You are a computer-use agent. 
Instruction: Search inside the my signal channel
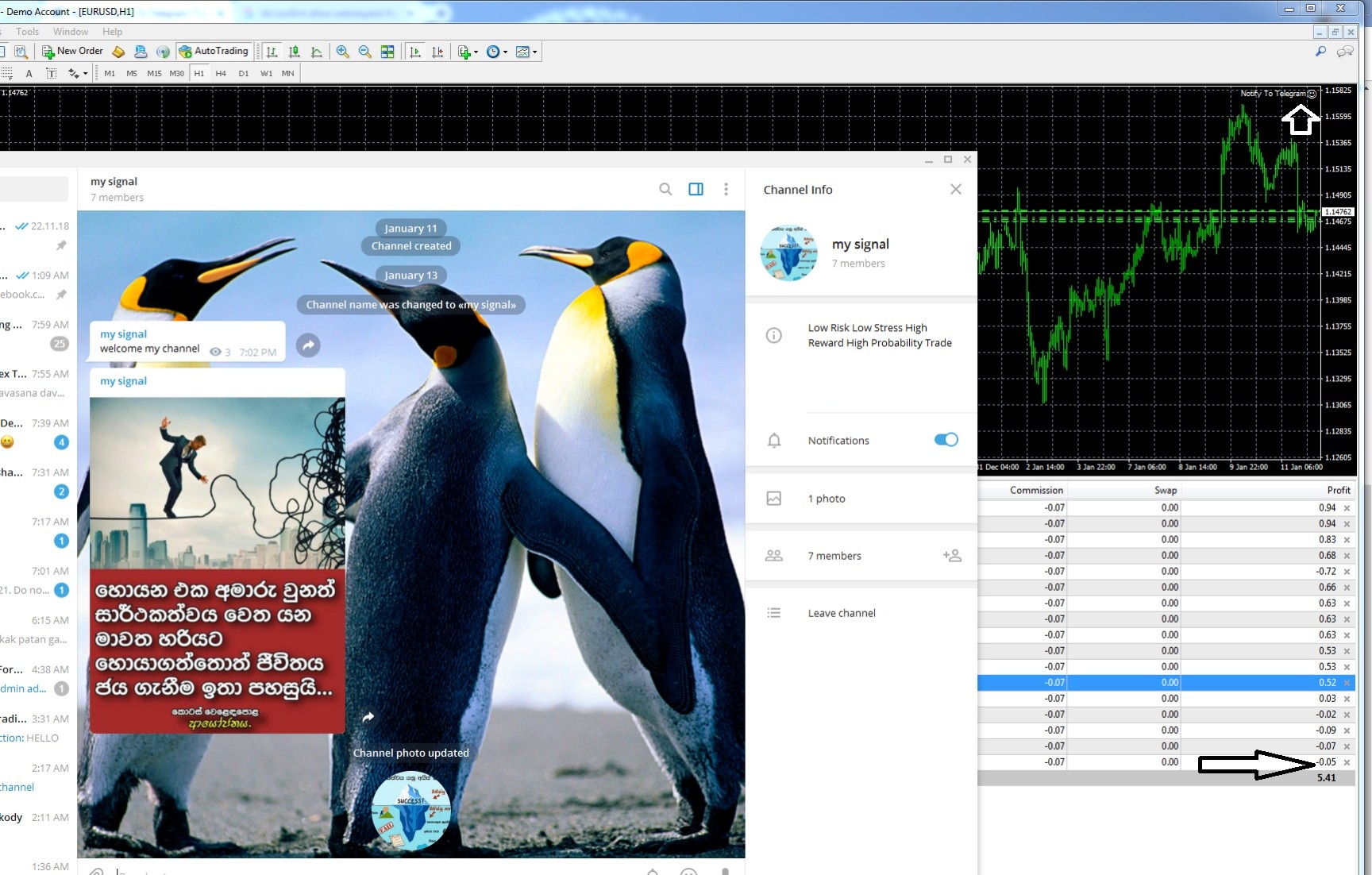click(x=665, y=189)
